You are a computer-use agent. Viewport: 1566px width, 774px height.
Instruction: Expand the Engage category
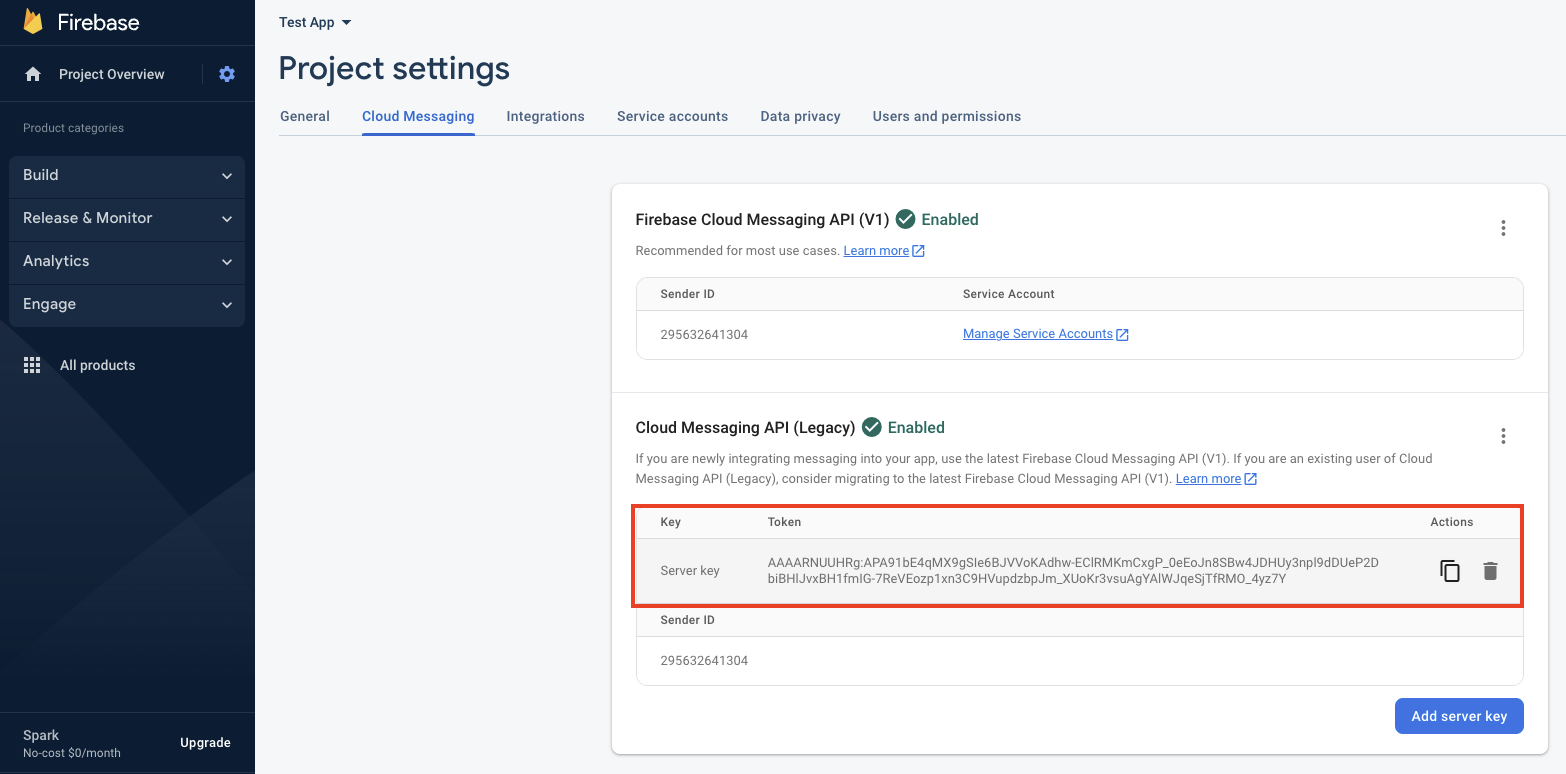tap(127, 304)
